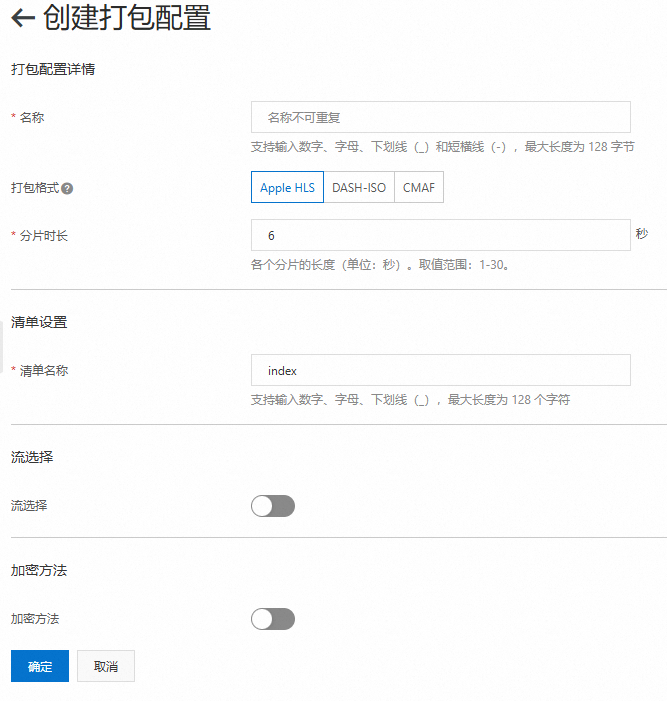The width and height of the screenshot is (667, 701).
Task: Click the 流选择 section heading
Action: coord(32,457)
